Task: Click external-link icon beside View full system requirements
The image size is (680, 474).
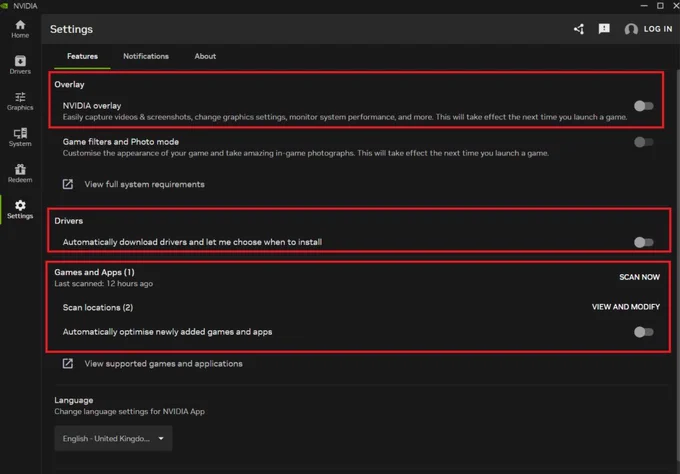Action: (x=68, y=184)
